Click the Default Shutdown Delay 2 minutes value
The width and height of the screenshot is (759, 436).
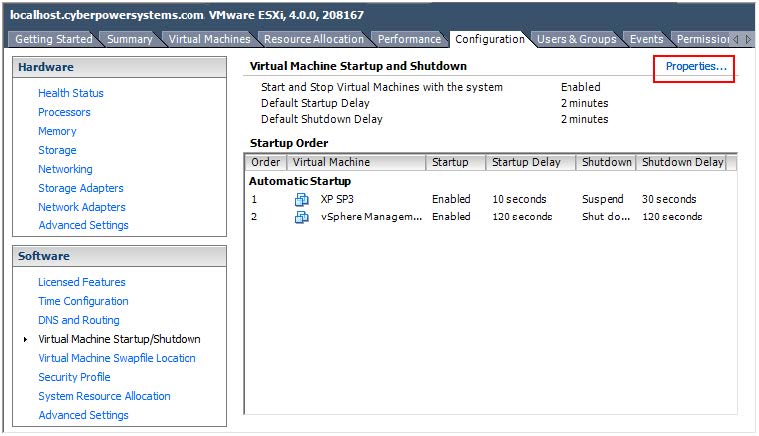coord(584,119)
